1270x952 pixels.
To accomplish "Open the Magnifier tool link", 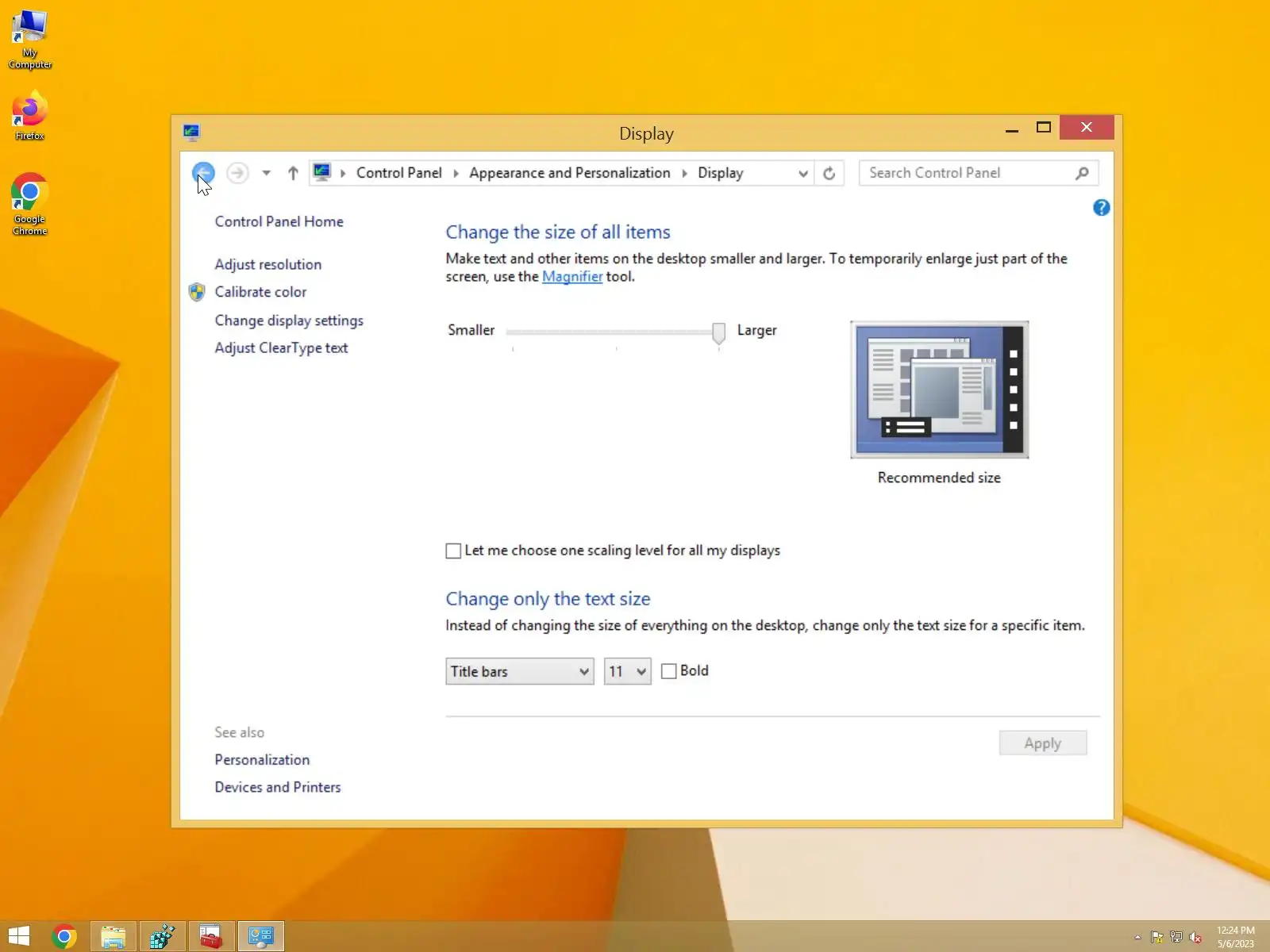I will (572, 276).
